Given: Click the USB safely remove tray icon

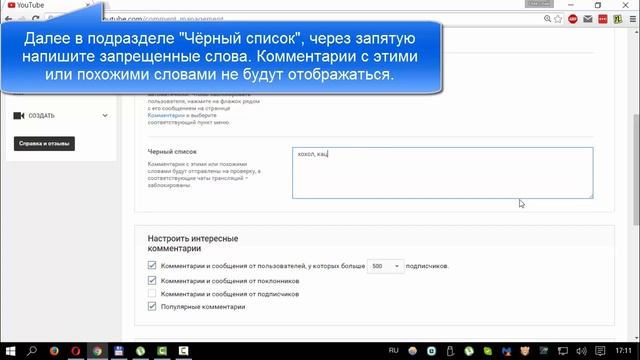Looking at the screenshot, I should [x=450, y=351].
